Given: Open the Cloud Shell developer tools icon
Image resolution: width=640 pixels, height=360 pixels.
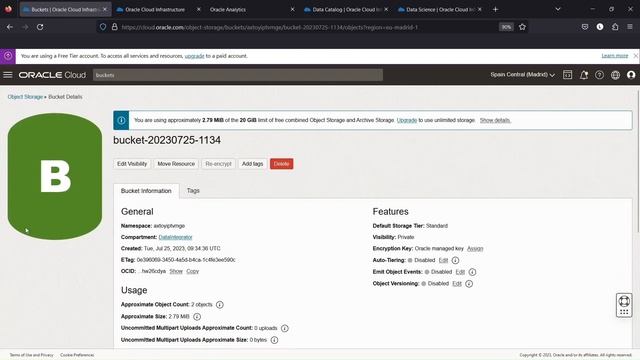Looking at the screenshot, I should (x=567, y=75).
